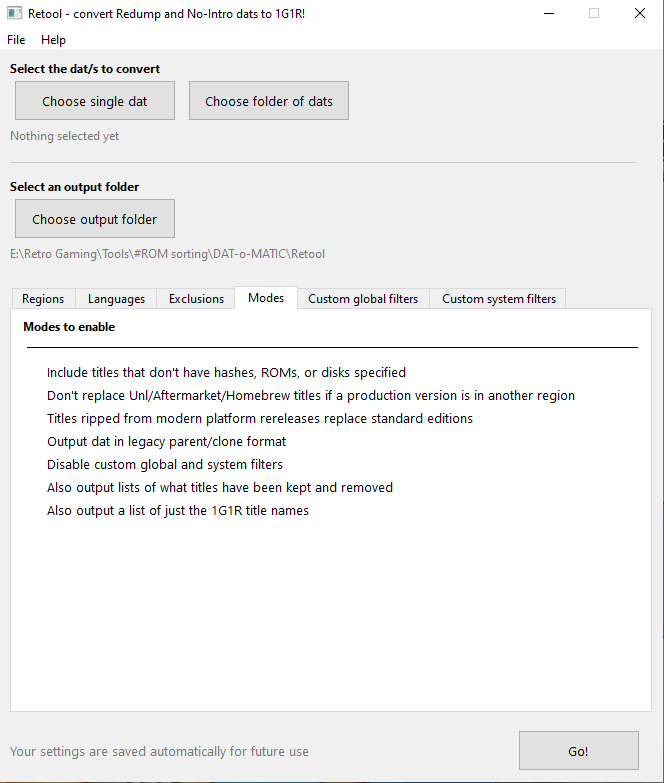The width and height of the screenshot is (664, 783).
Task: Click the 'Nothing selected yet' status text
Action: coord(64,136)
